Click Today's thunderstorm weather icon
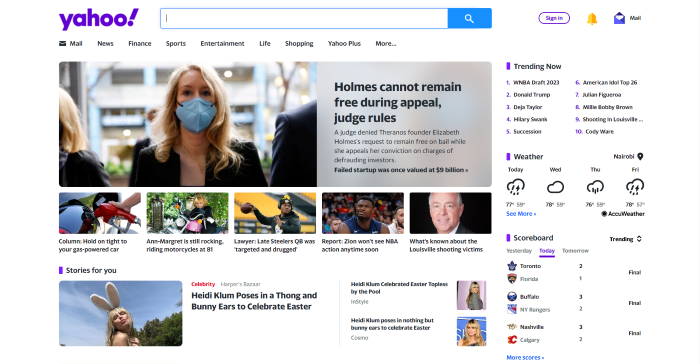The image size is (700, 364). pos(516,187)
